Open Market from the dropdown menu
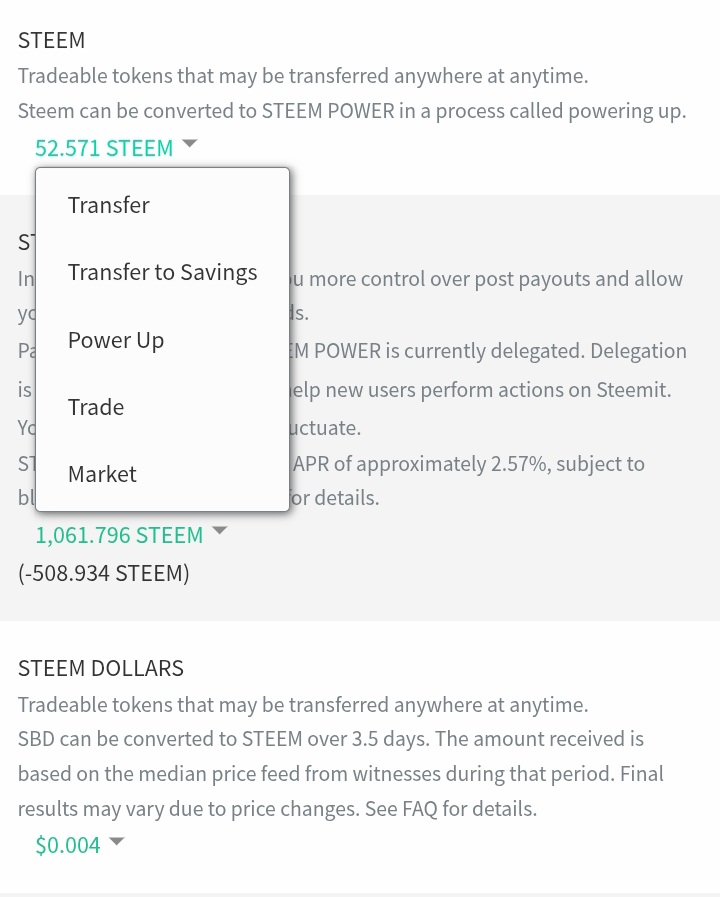The image size is (720, 897). tap(162, 474)
